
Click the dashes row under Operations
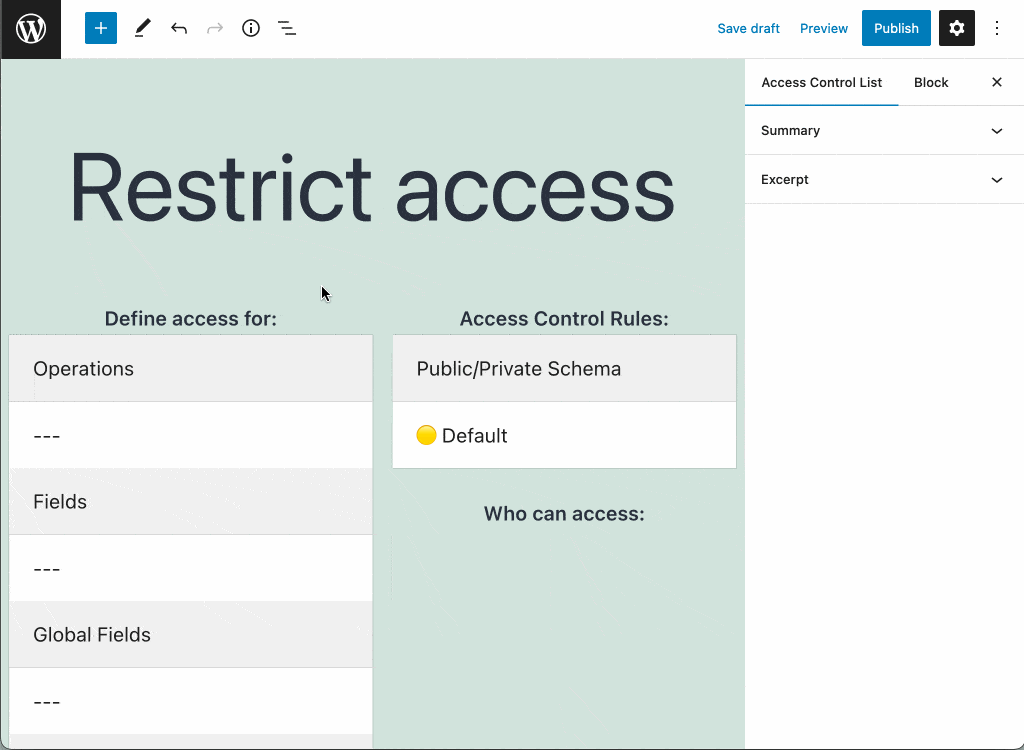pos(191,435)
